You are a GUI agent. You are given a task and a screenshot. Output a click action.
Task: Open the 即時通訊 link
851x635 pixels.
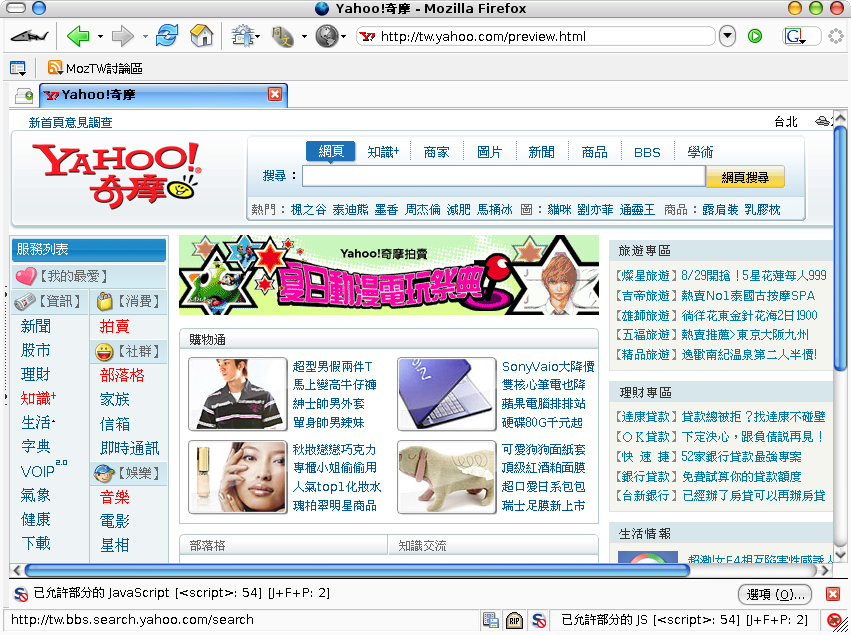(130, 448)
